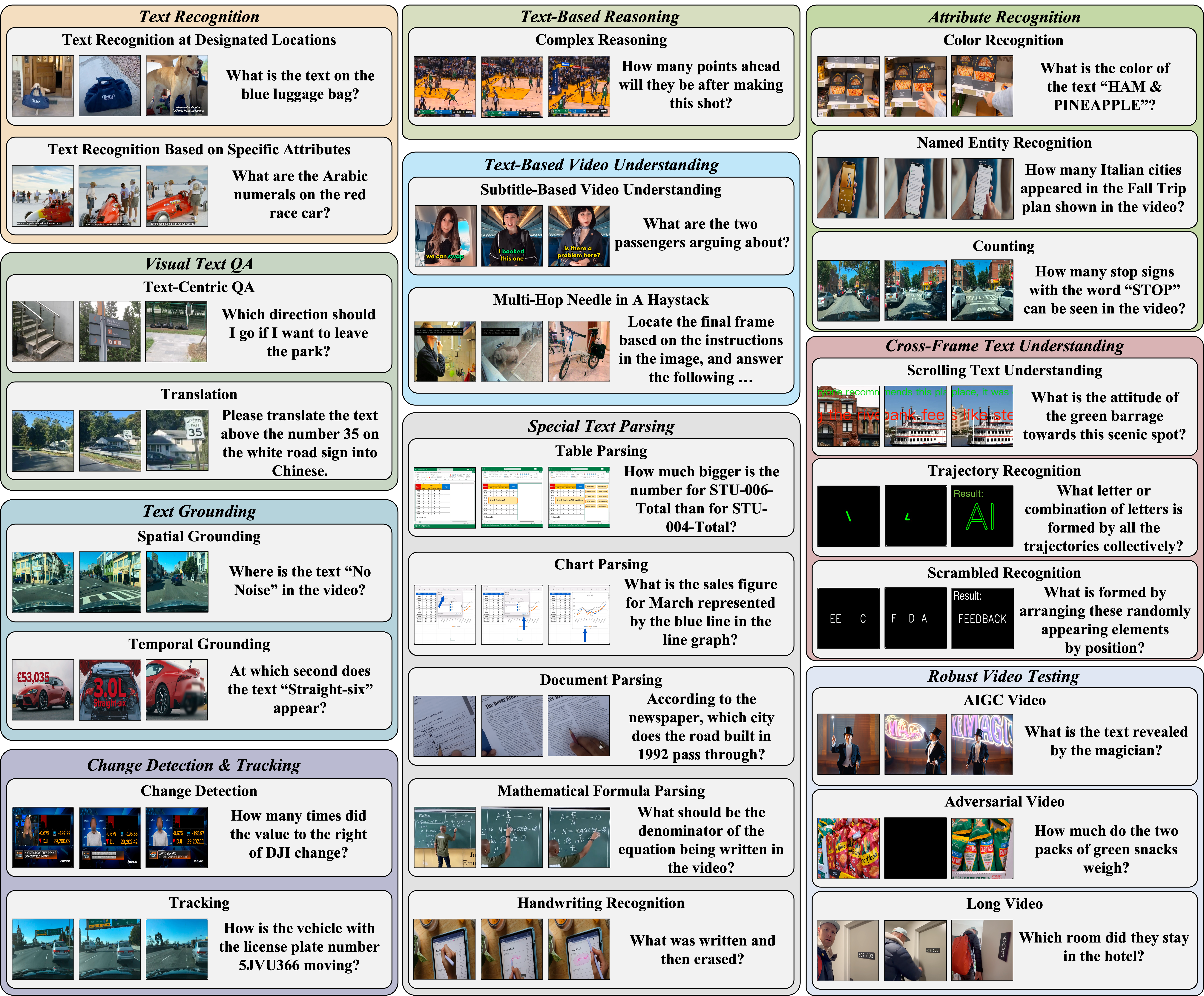Click the 'The Dover Bro' newspaper headline thumbnail
The image size is (1204, 996).
point(512,726)
